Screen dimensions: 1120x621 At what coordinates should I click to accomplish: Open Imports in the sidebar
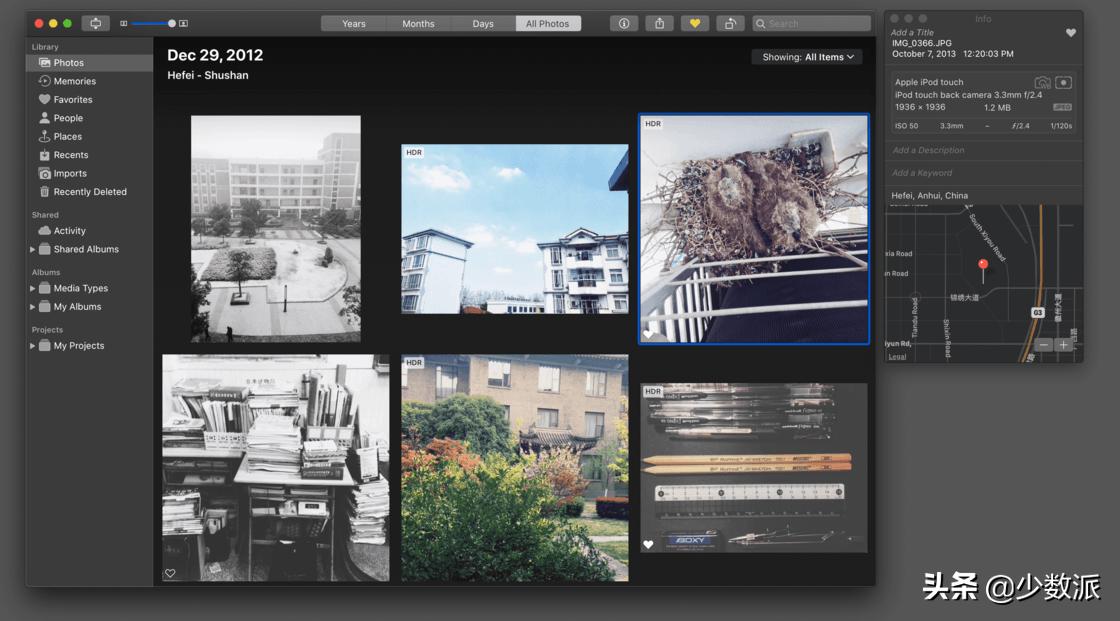click(x=70, y=173)
